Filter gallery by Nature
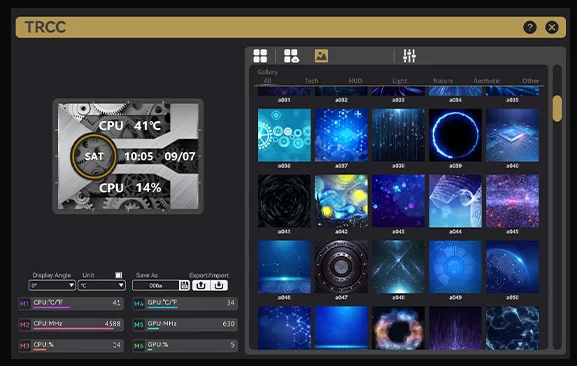The height and width of the screenshot is (366, 577). 443,81
